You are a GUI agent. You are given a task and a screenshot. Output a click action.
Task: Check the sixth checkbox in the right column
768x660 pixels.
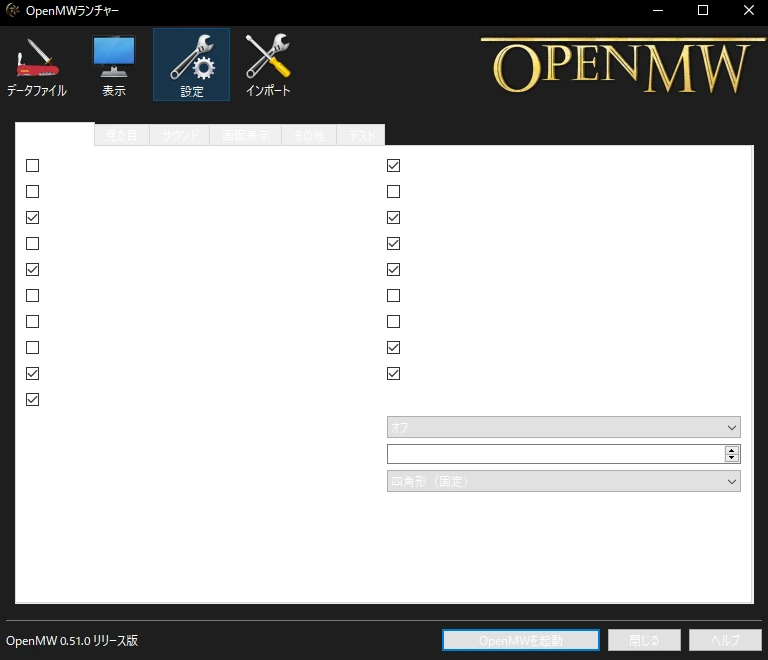point(393,296)
